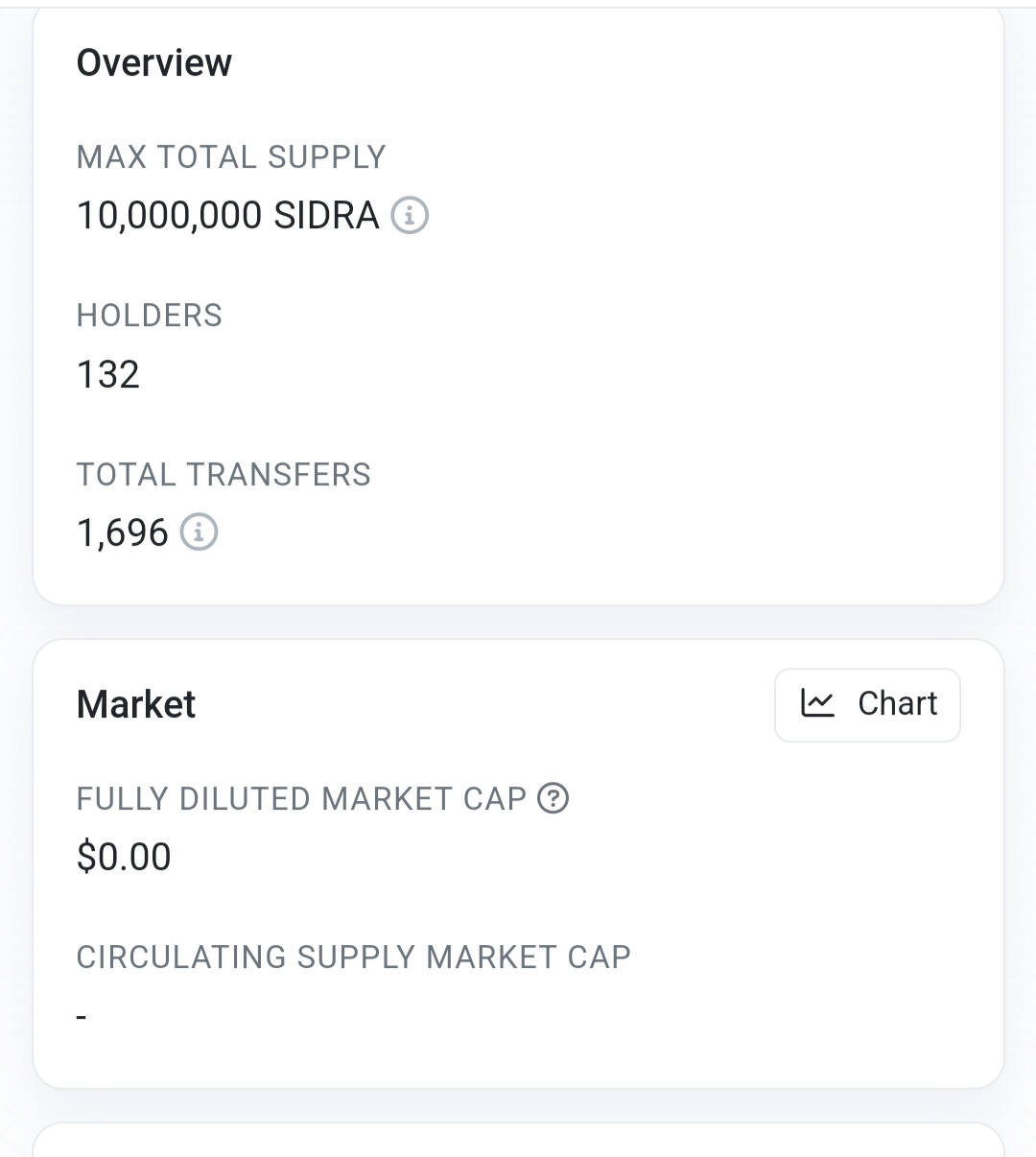Click the Market card heading
The width and height of the screenshot is (1036, 1157).
coord(136,704)
